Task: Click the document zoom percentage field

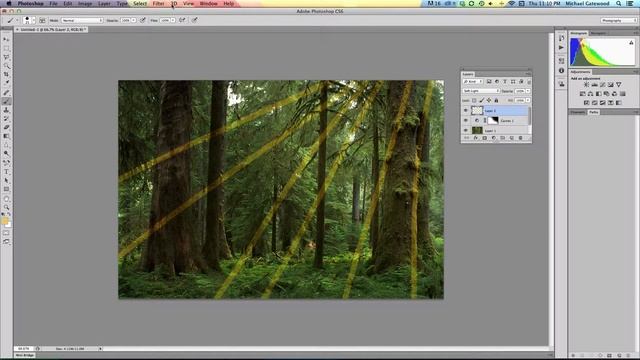Action: pos(24,349)
